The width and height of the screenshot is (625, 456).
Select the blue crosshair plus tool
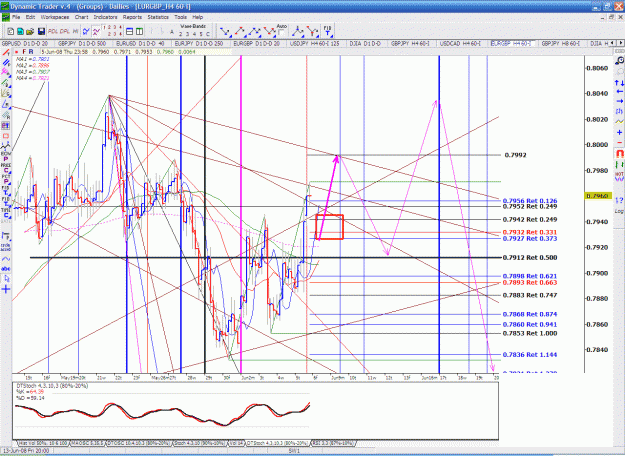pyautogui.click(x=6, y=289)
